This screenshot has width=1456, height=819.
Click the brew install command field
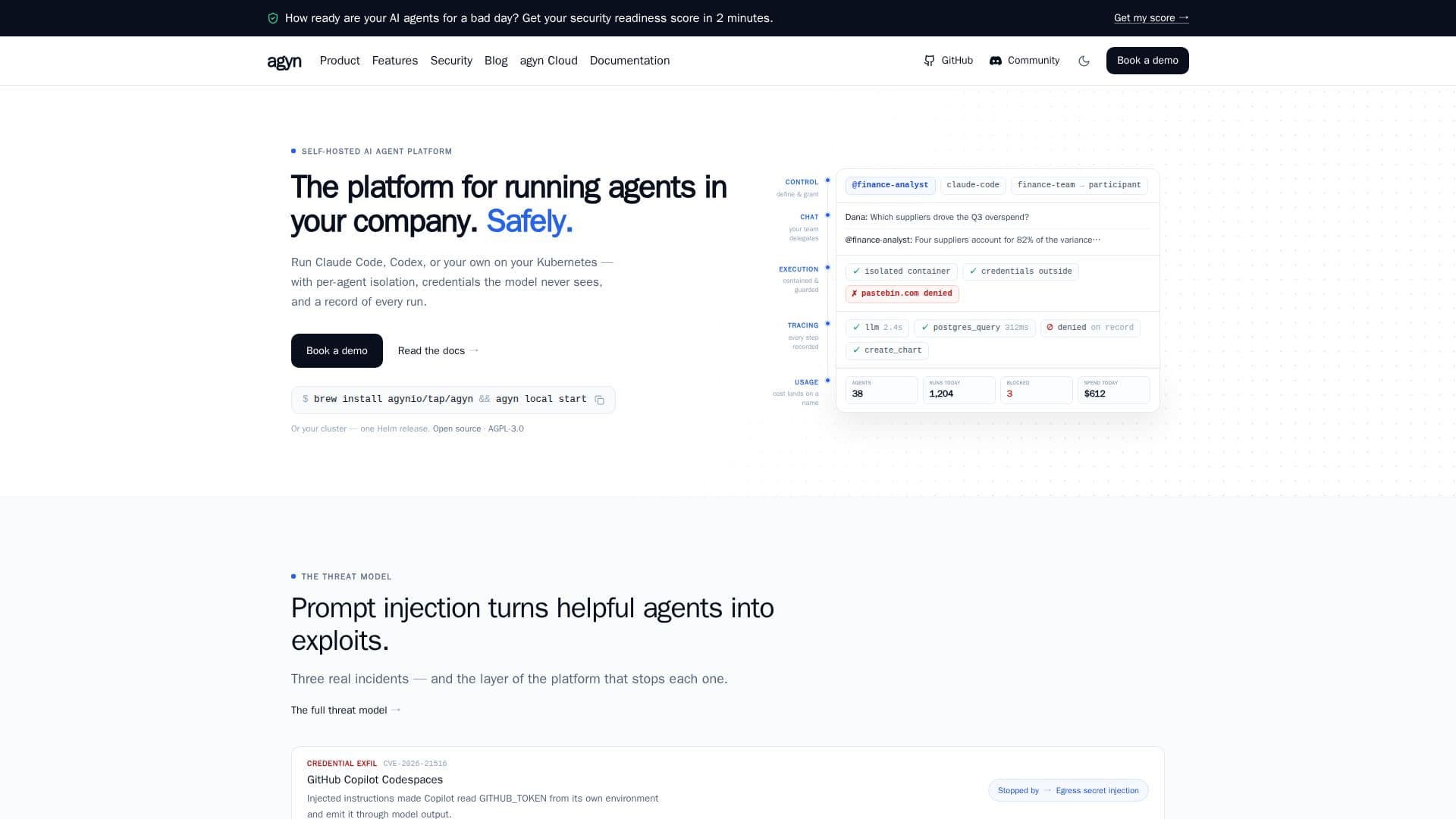point(453,400)
